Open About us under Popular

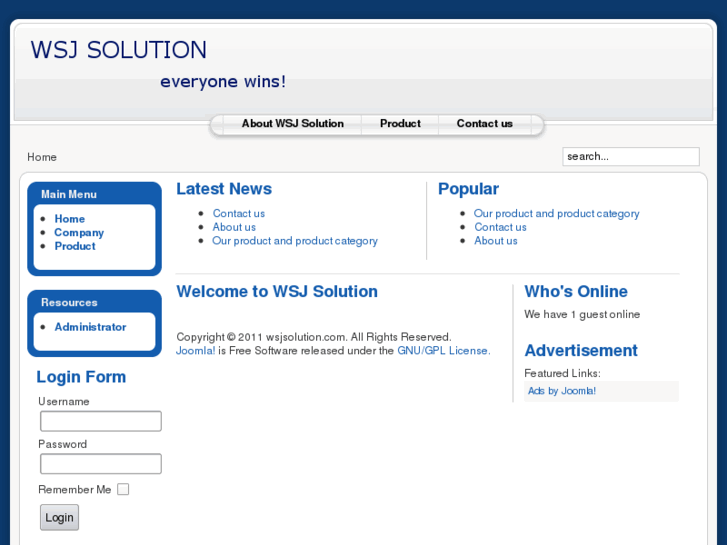click(x=495, y=241)
